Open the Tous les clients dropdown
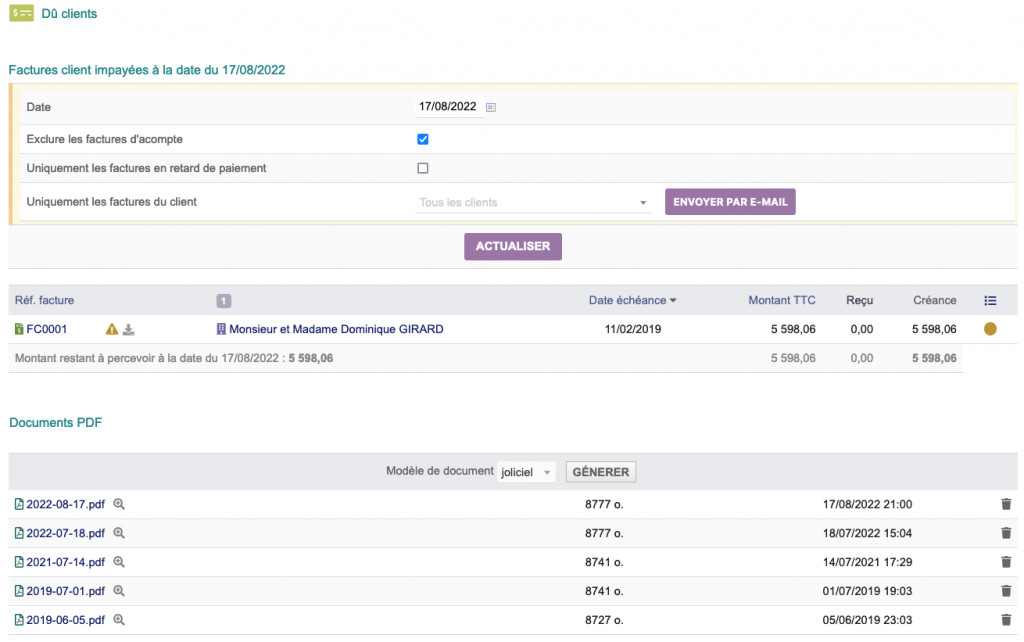Screen dimensions: 1024x642 [x=533, y=203]
